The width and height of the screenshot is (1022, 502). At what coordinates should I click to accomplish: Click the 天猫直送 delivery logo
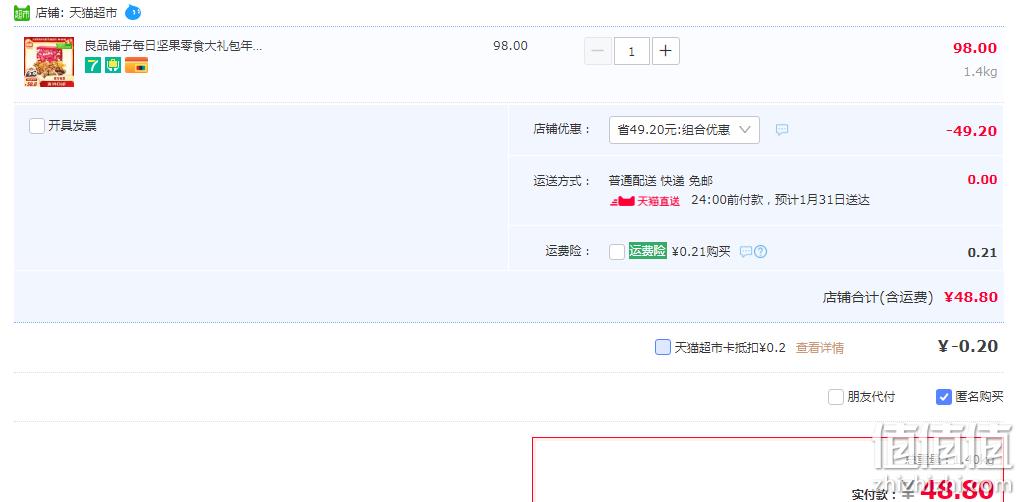click(x=645, y=201)
